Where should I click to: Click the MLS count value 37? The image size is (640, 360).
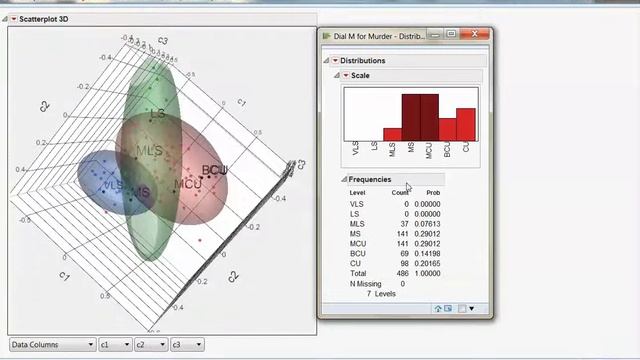click(404, 224)
